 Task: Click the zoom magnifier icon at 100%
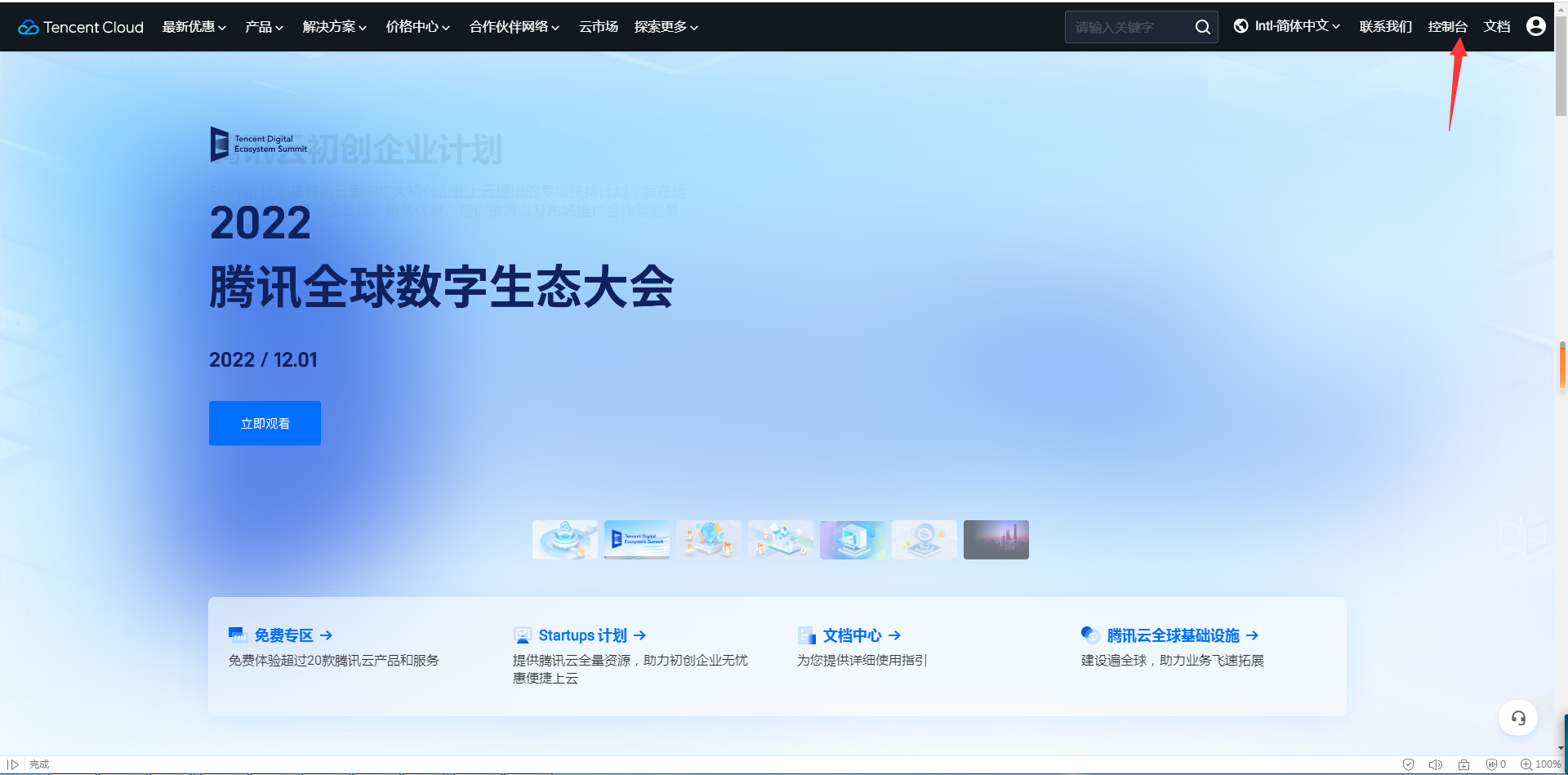pos(1526,764)
